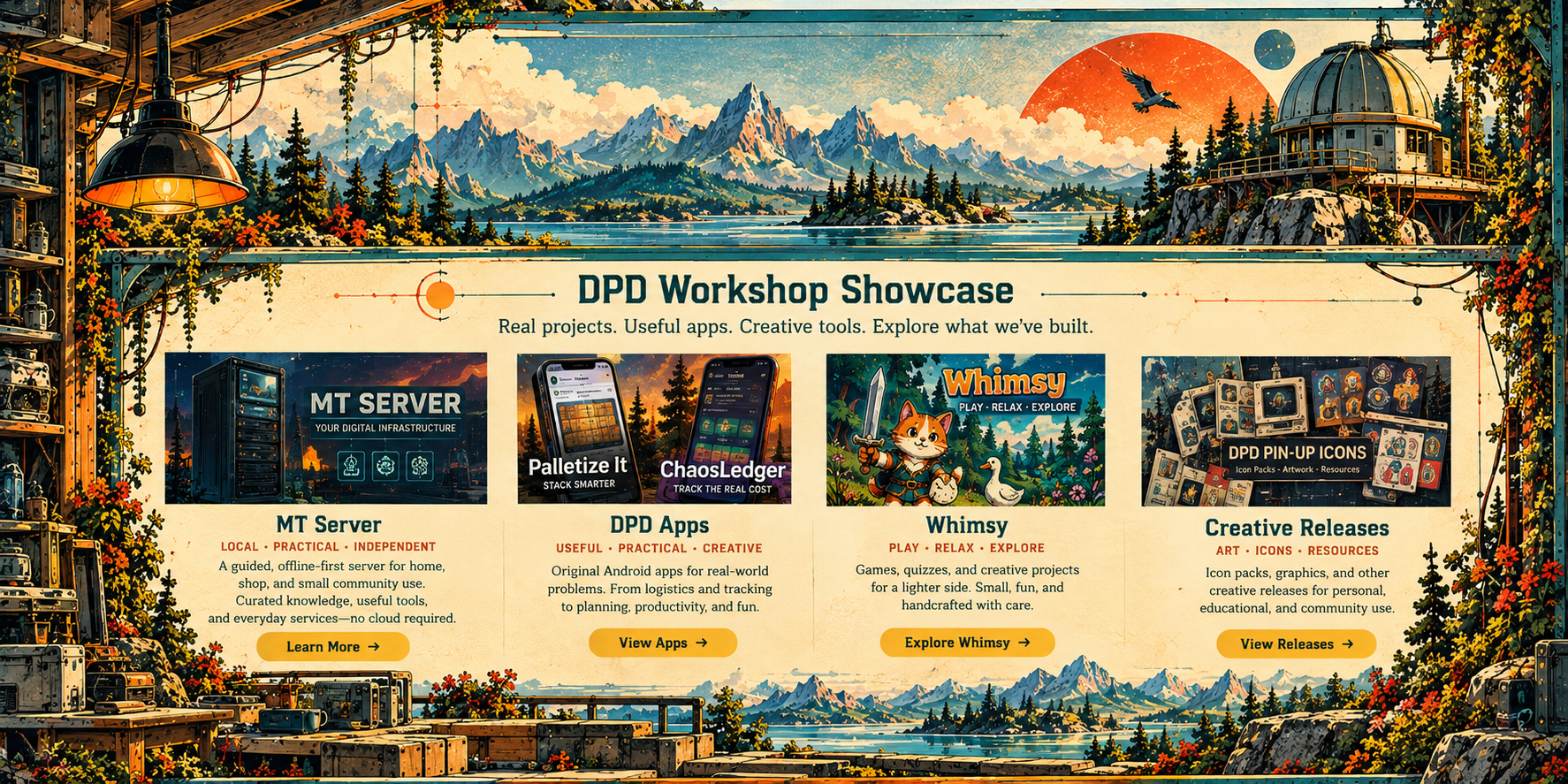Image resolution: width=1568 pixels, height=784 pixels.
Task: Open the DPD Pin-Up Icons banner
Action: [1296, 431]
